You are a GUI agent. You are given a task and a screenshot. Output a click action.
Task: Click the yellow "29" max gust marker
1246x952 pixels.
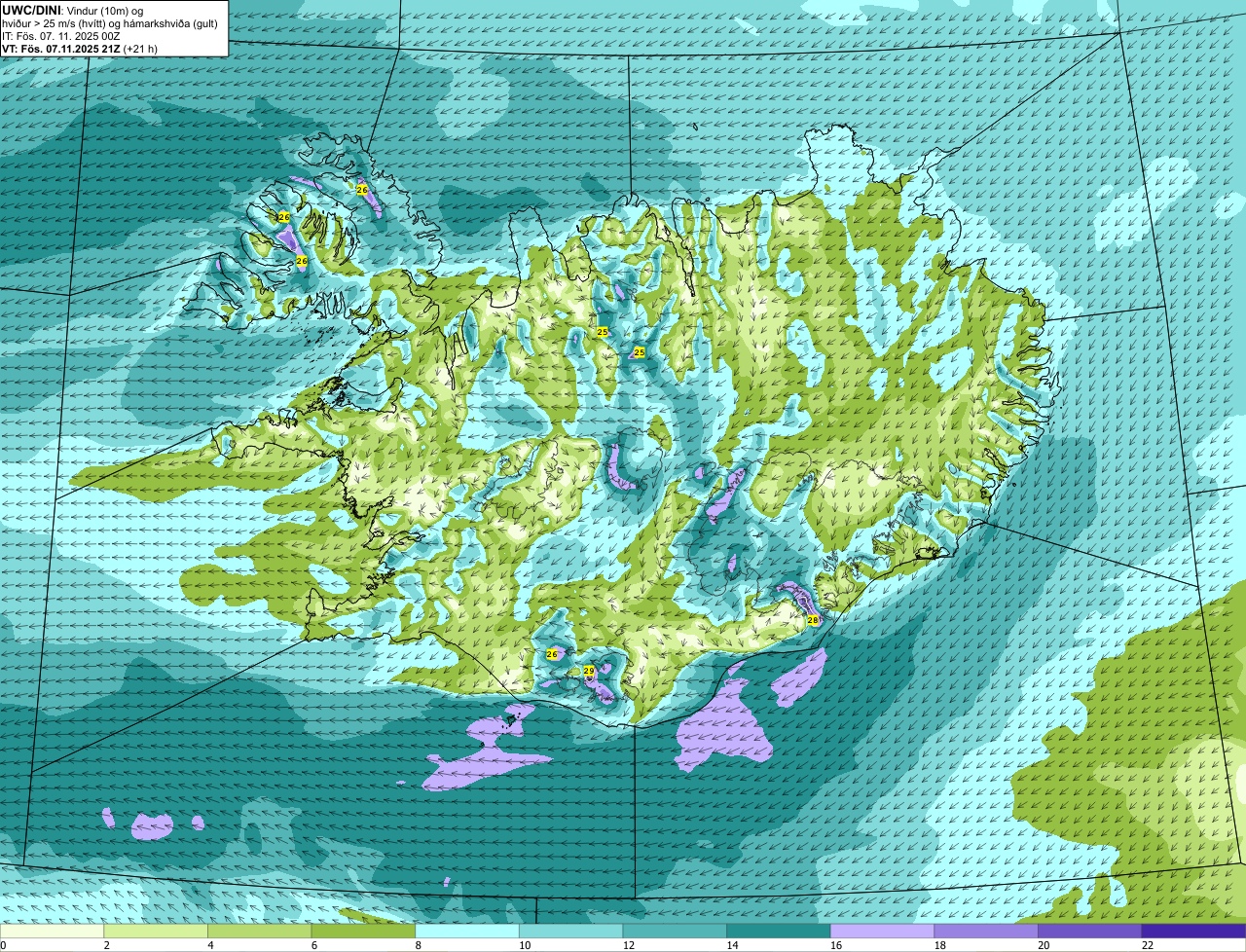pos(588,672)
